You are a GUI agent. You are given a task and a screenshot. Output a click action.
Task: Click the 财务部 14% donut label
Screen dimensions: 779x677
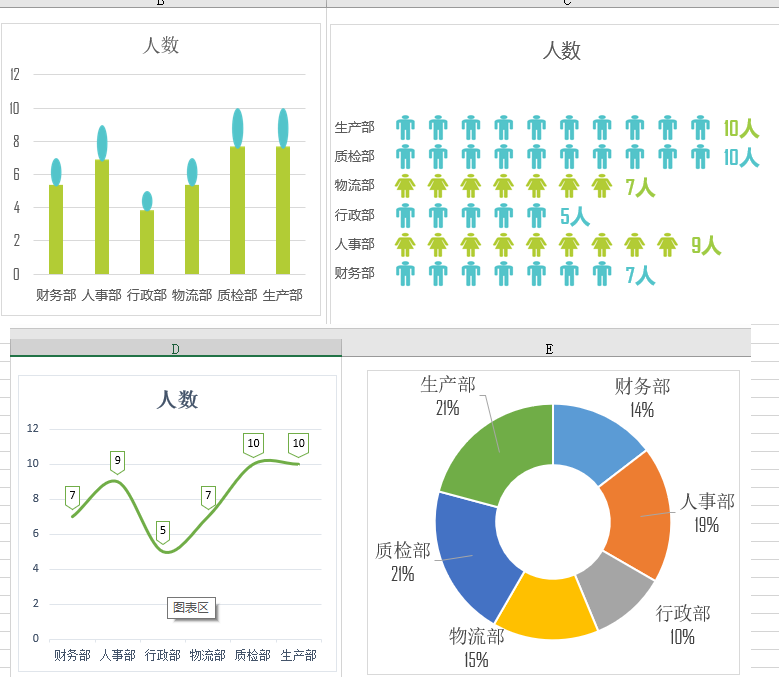coord(642,398)
